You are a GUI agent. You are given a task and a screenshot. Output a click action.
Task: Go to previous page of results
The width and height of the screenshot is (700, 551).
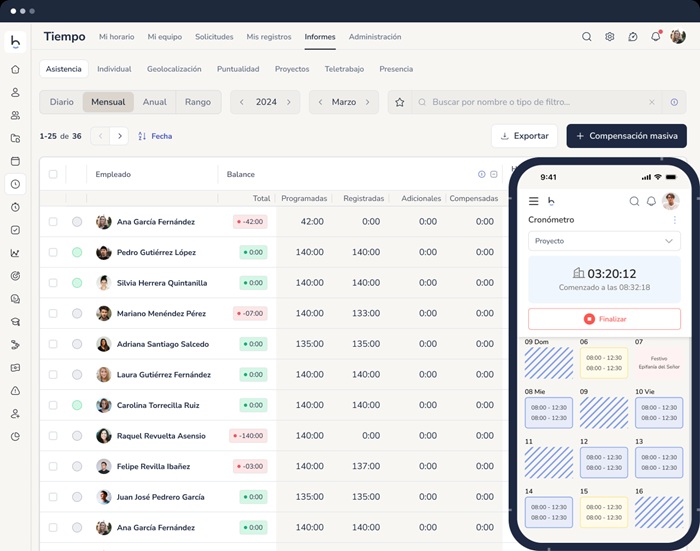(100, 136)
